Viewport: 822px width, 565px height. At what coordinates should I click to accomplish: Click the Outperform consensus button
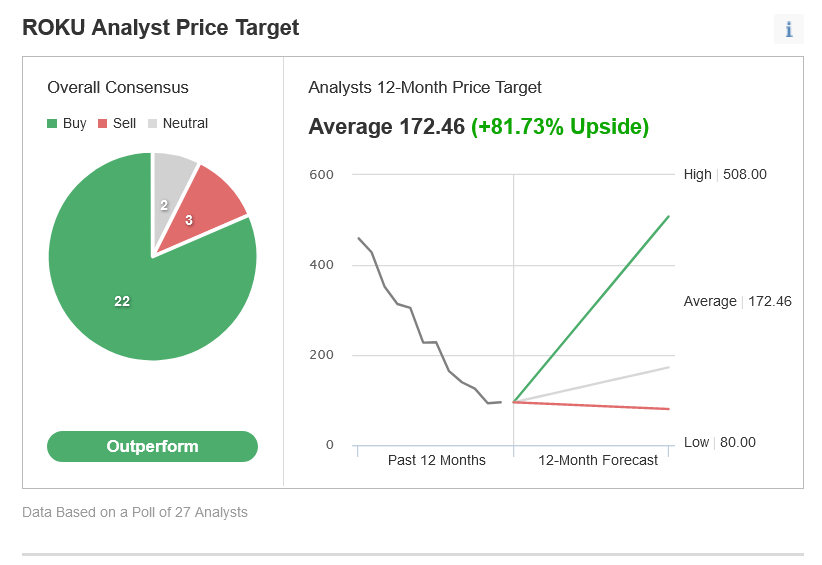click(x=153, y=447)
